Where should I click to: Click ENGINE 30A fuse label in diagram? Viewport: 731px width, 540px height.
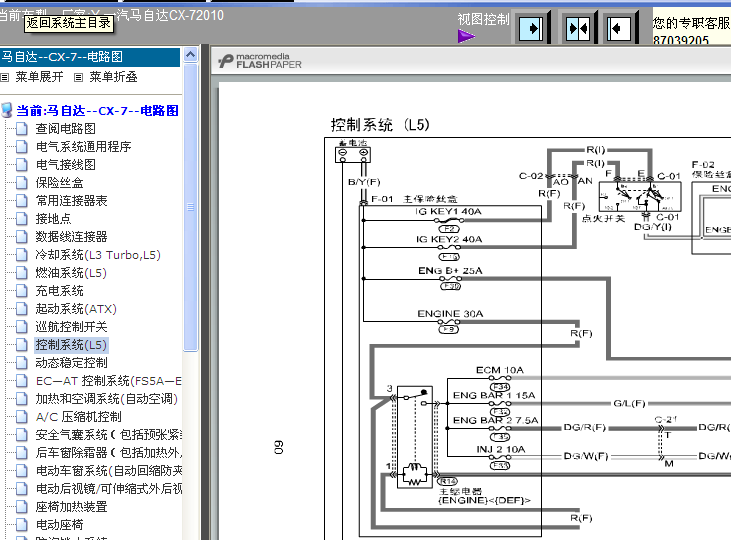click(450, 314)
